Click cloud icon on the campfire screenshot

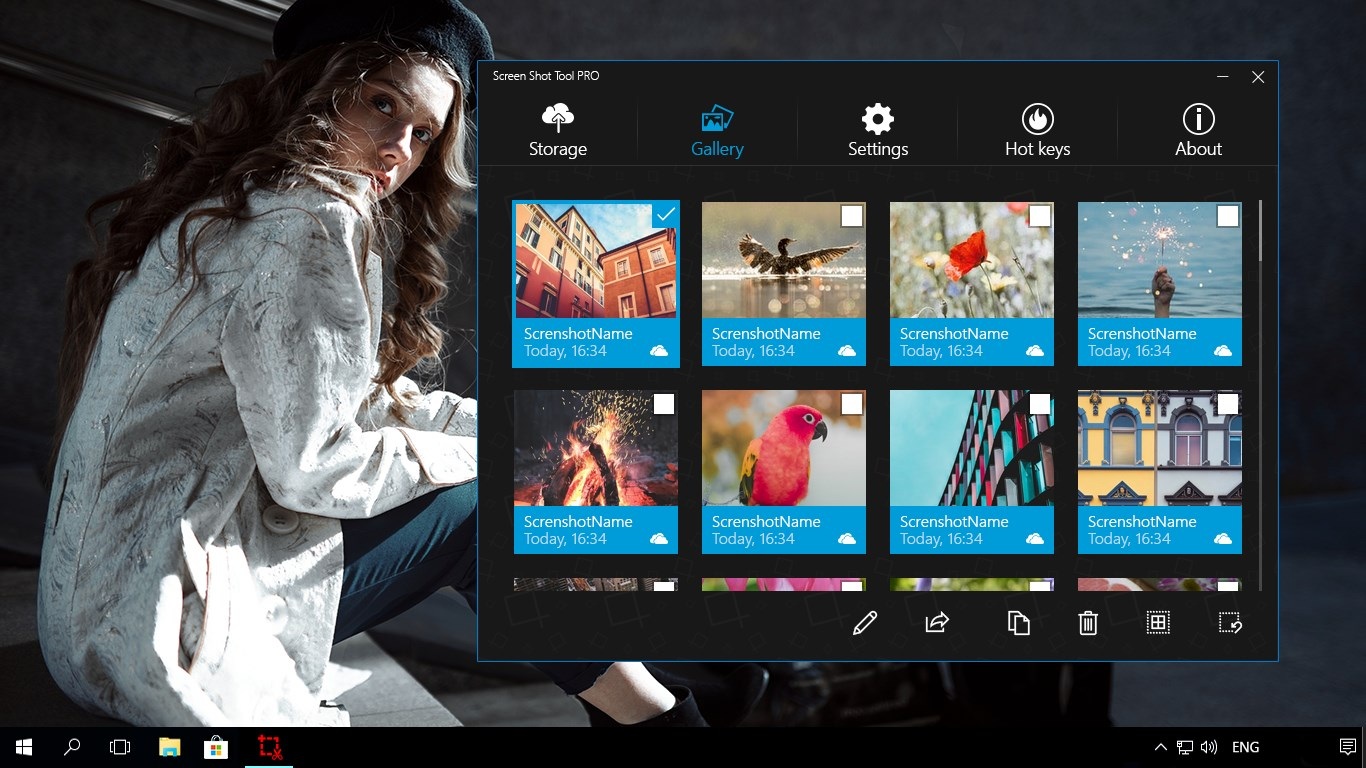(659, 539)
